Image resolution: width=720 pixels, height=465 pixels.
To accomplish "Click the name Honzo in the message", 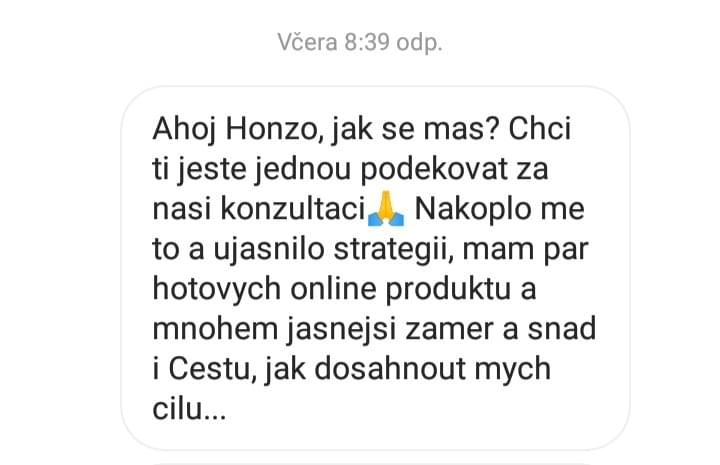I will [271, 129].
